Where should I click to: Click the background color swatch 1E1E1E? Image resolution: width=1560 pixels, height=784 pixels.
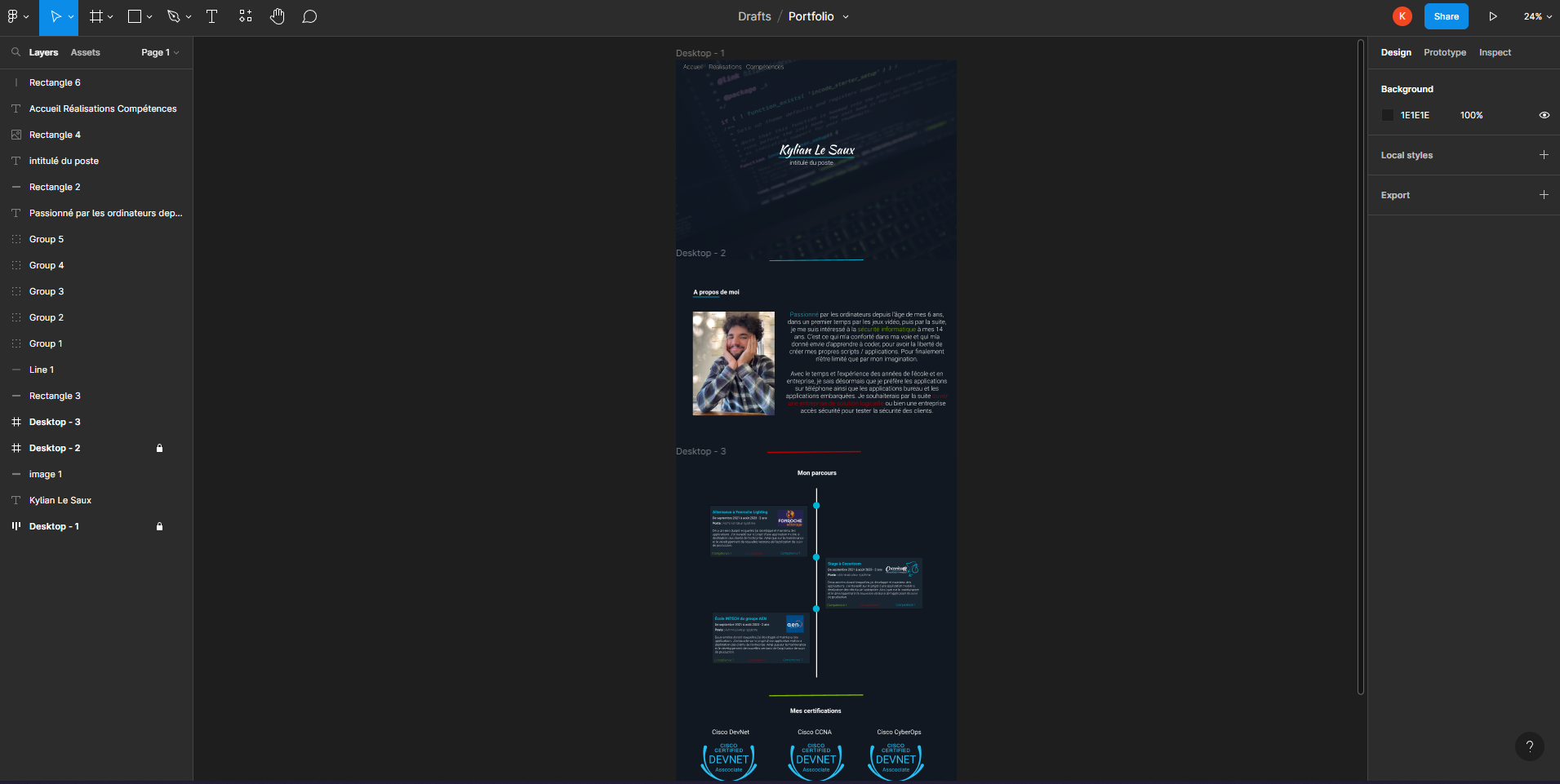(1388, 115)
